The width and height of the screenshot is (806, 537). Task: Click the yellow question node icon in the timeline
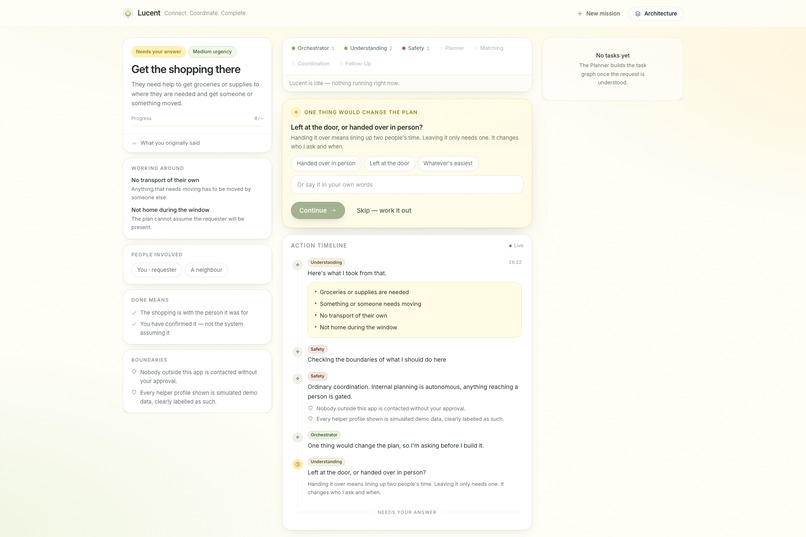[297, 465]
